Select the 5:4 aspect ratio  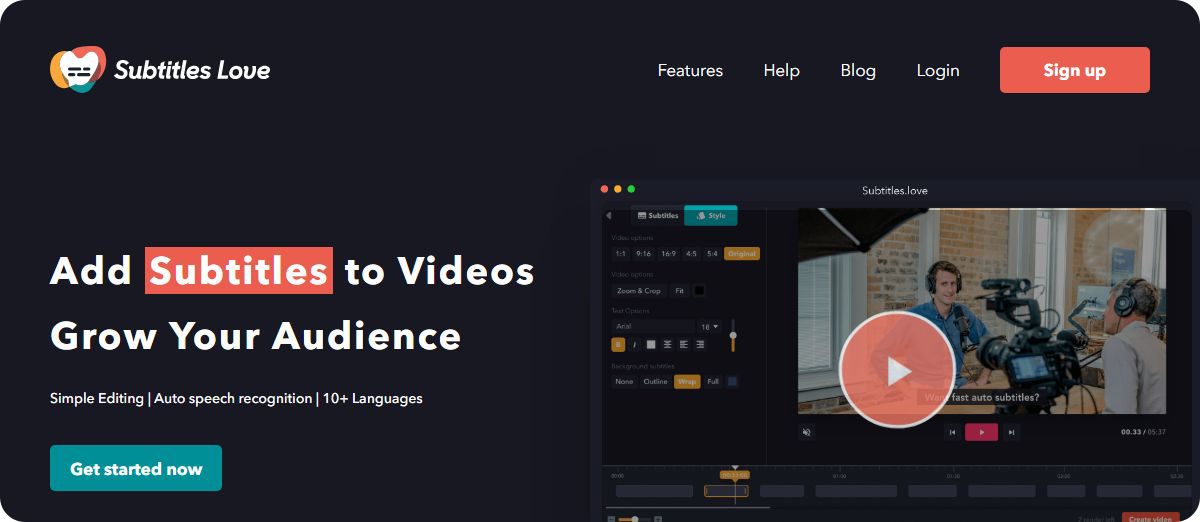click(x=712, y=254)
